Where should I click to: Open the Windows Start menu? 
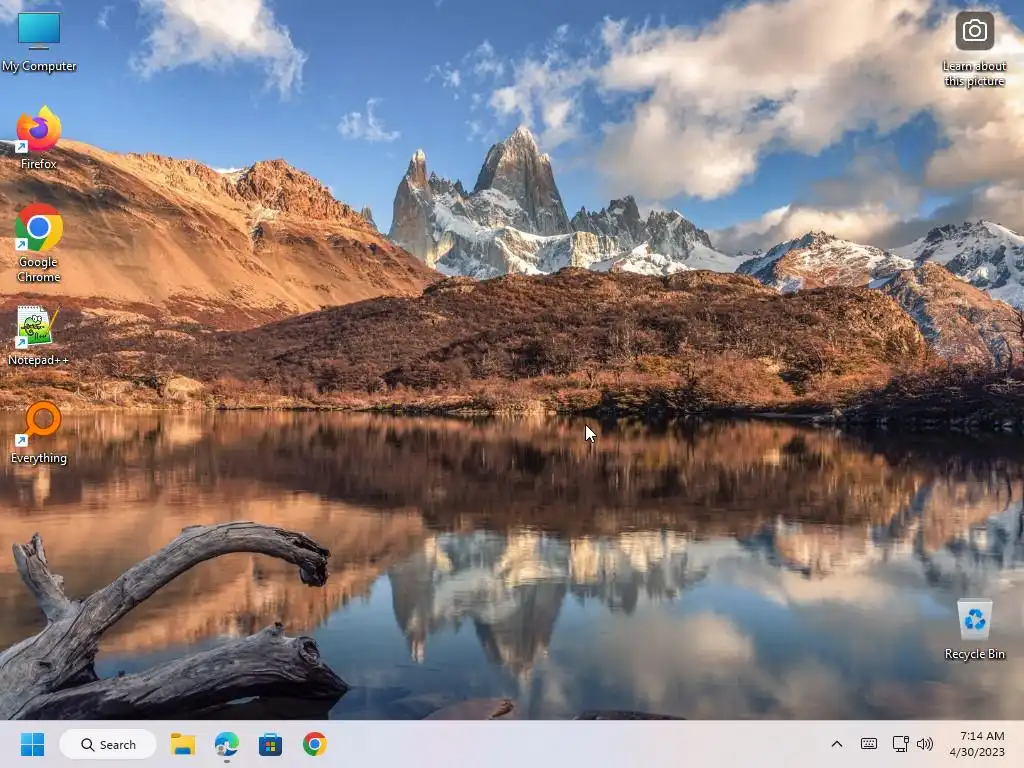coord(32,744)
